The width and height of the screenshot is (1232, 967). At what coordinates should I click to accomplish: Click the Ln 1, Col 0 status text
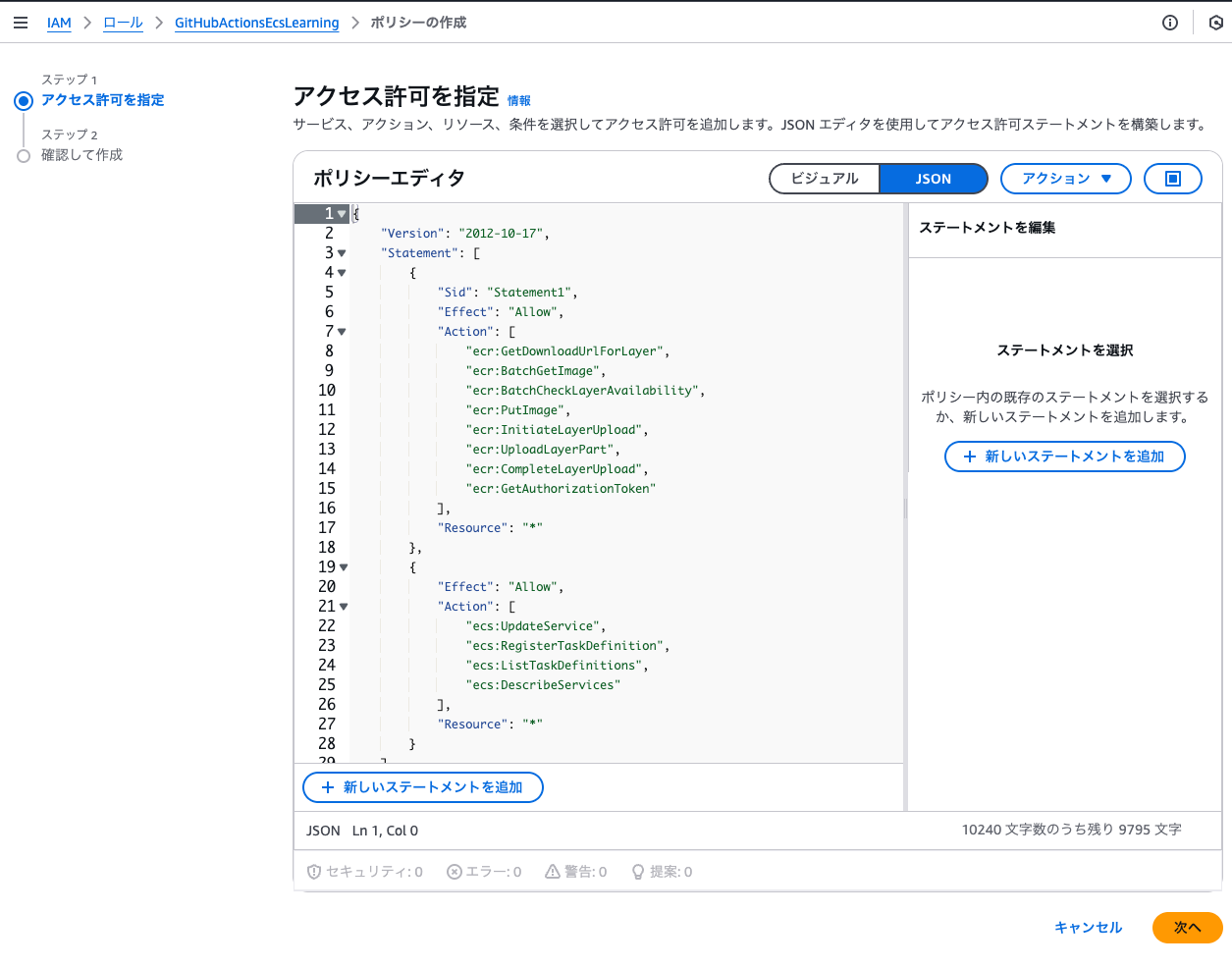[x=385, y=831]
